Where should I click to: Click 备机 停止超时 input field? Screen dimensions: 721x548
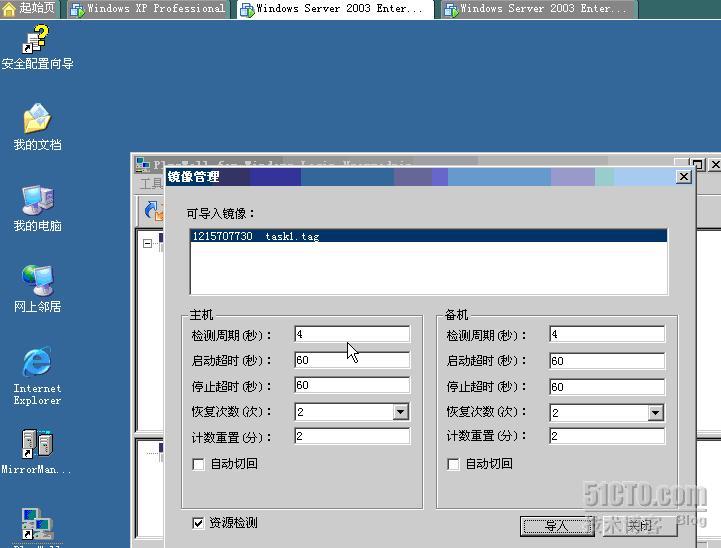(607, 387)
